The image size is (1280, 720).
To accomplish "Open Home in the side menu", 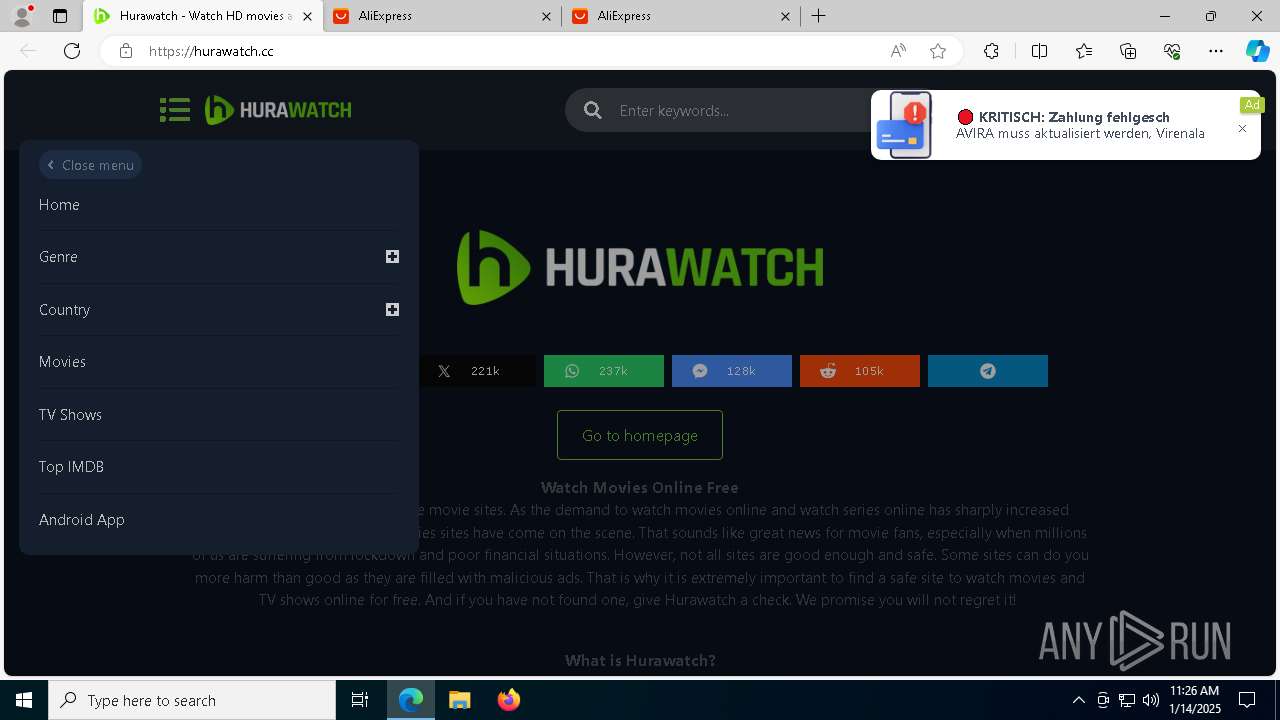I will pyautogui.click(x=59, y=204).
